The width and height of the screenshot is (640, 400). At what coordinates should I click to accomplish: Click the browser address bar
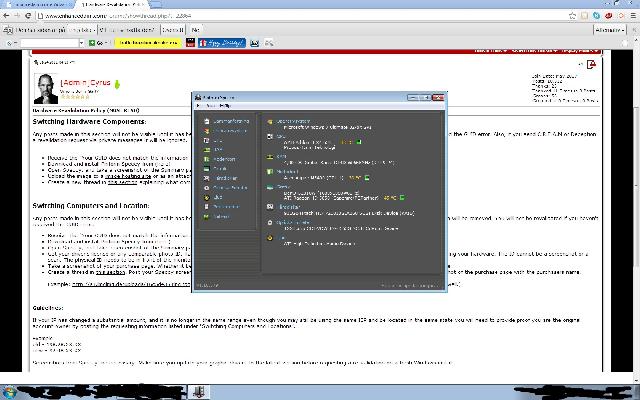click(302, 16)
